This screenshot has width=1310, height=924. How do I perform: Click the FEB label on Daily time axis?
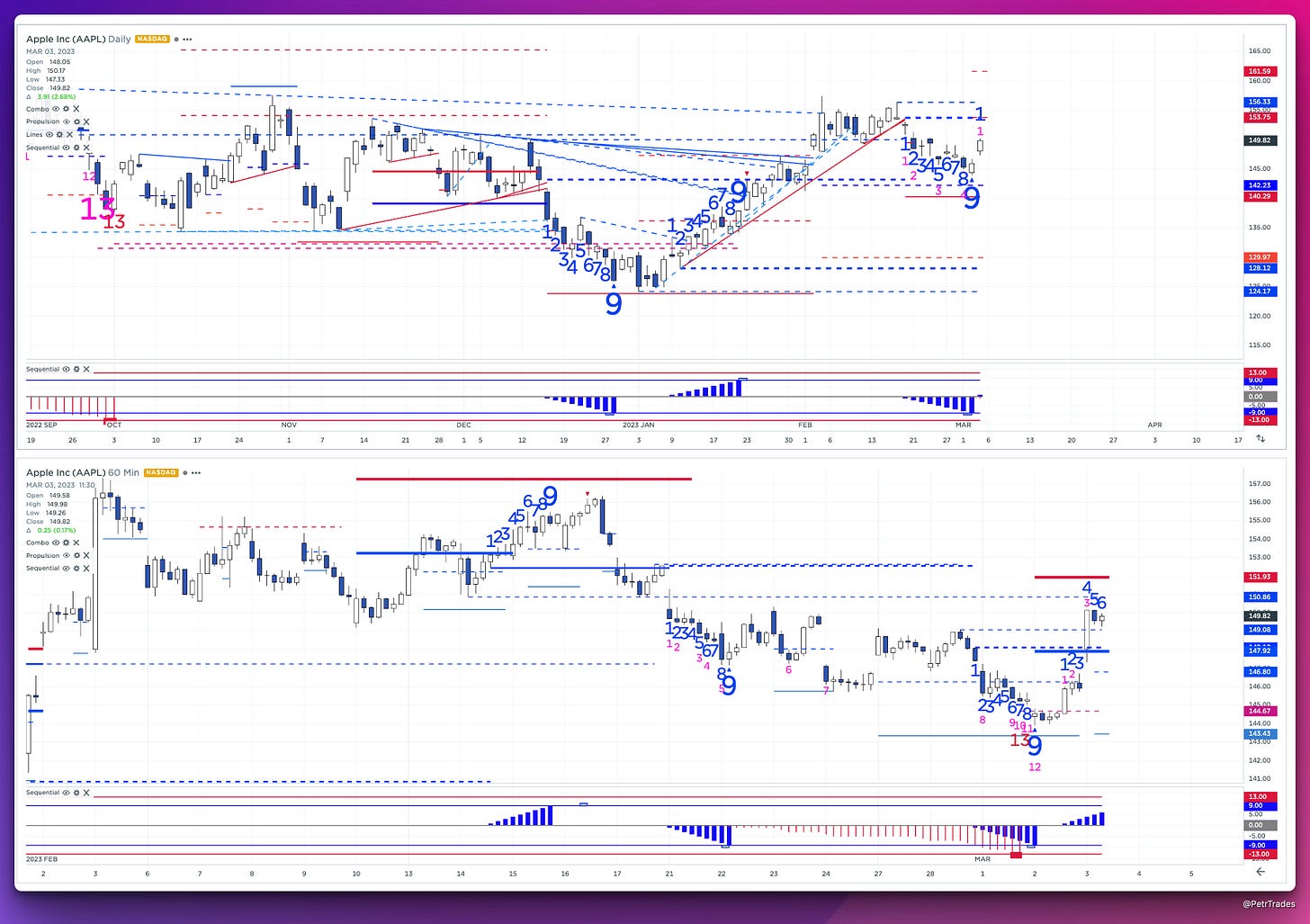804,425
